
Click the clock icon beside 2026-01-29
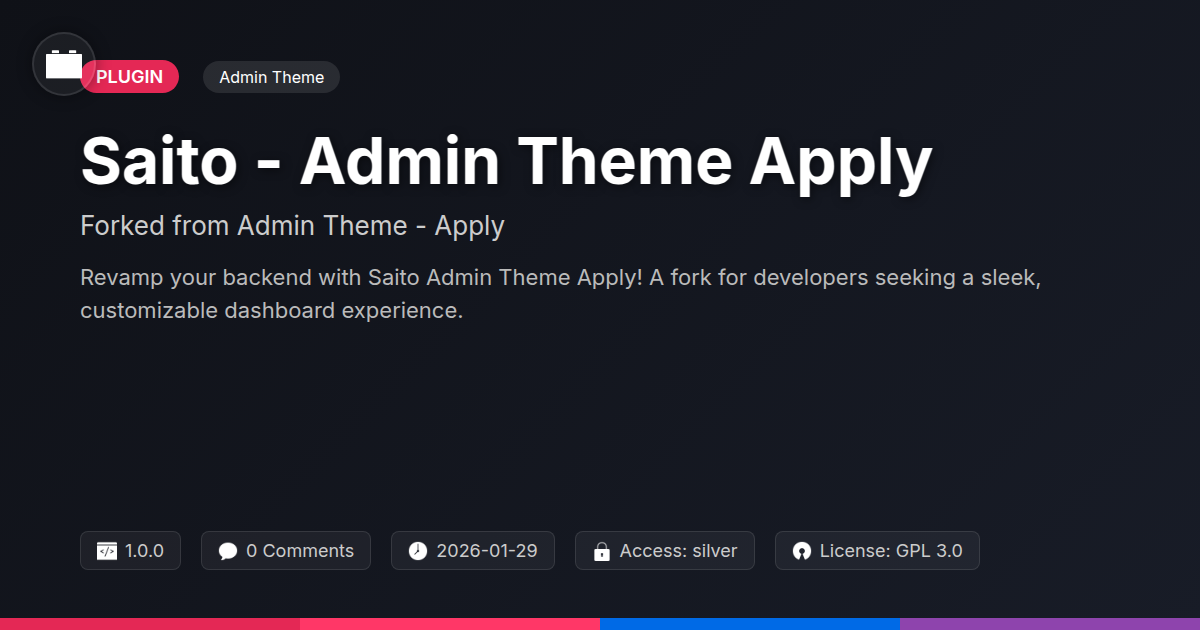click(417, 551)
